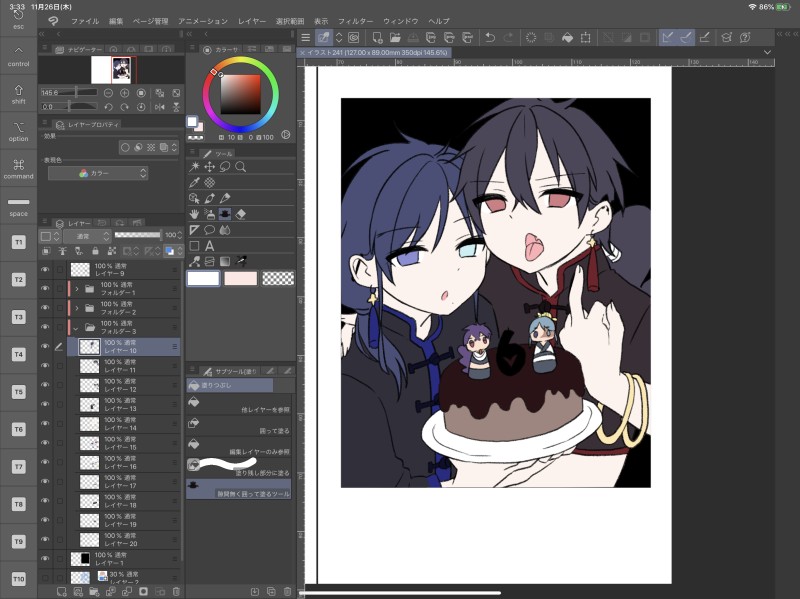Open the 通常 blending mode dropdown
The image size is (800, 599).
(87, 236)
